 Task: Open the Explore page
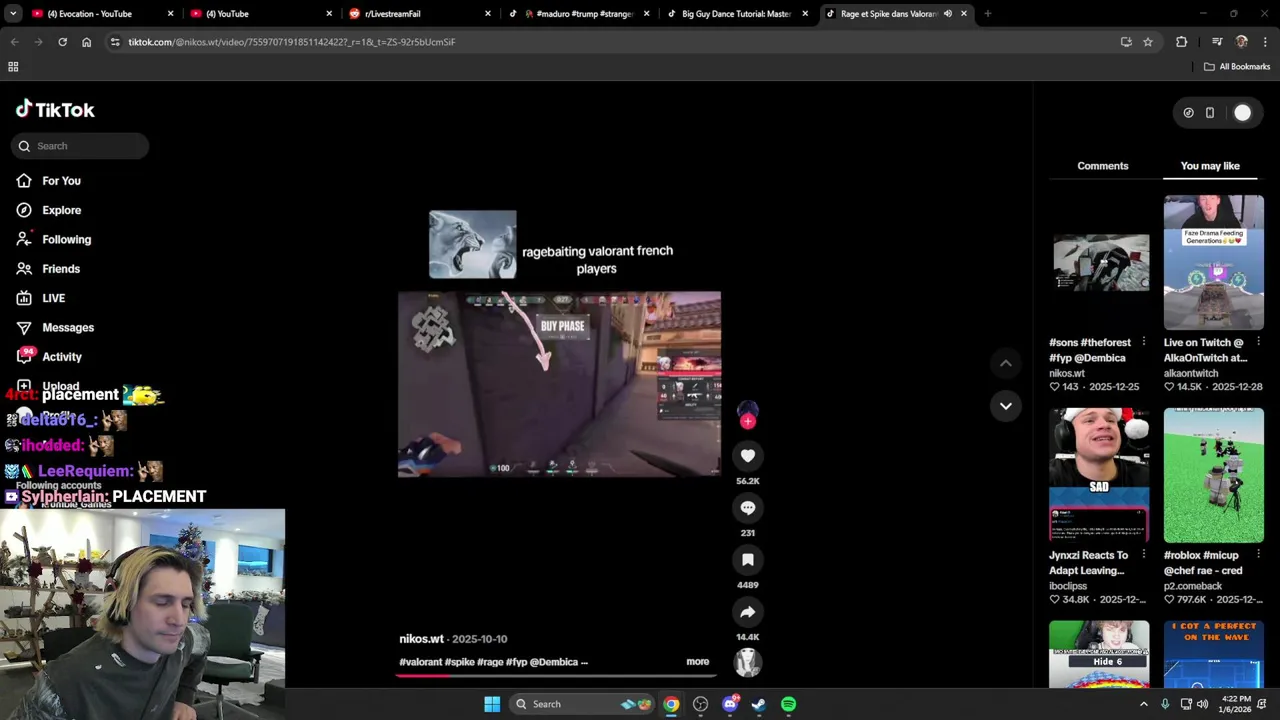[61, 210]
